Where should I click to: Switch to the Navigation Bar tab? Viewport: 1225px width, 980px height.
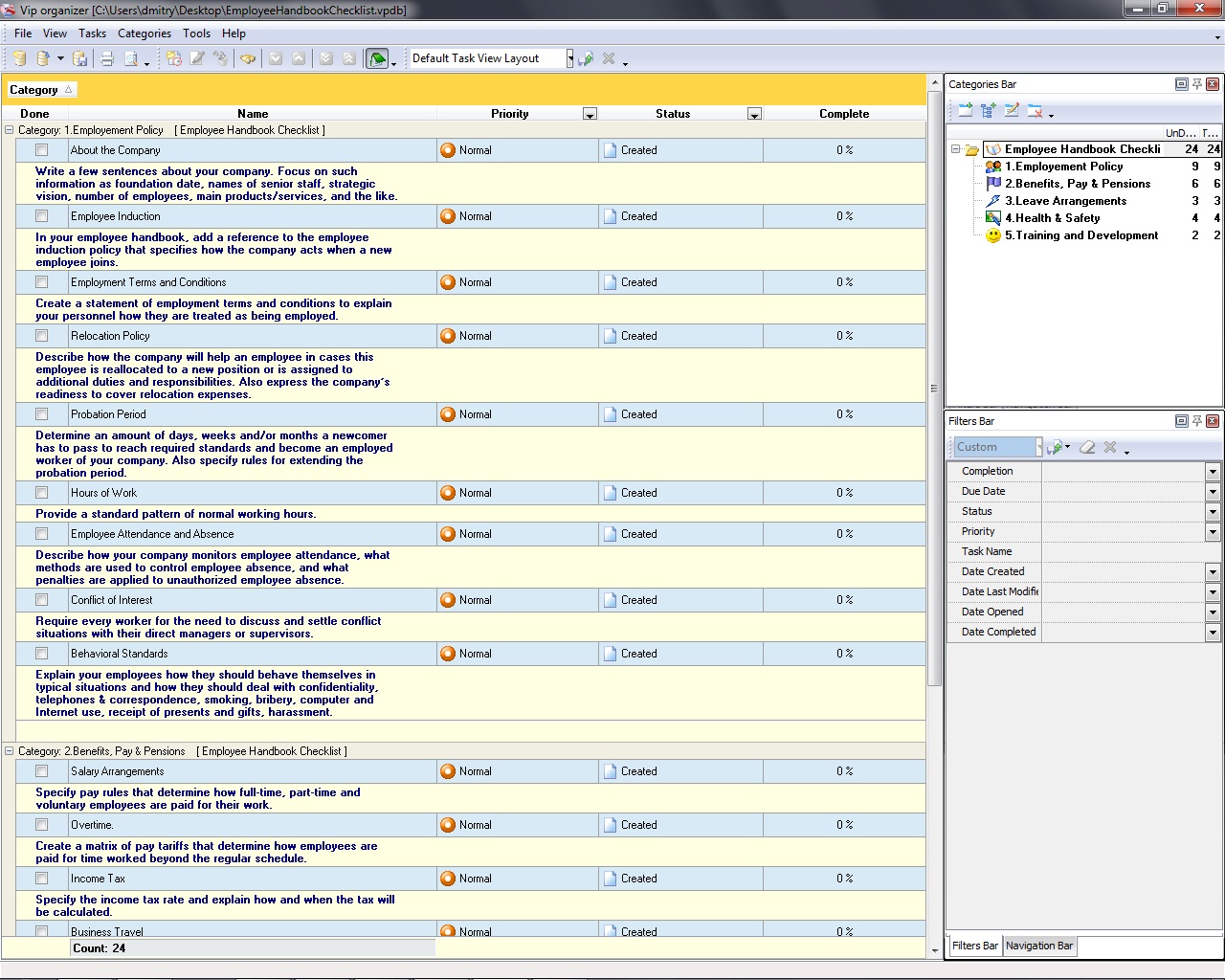click(1038, 946)
